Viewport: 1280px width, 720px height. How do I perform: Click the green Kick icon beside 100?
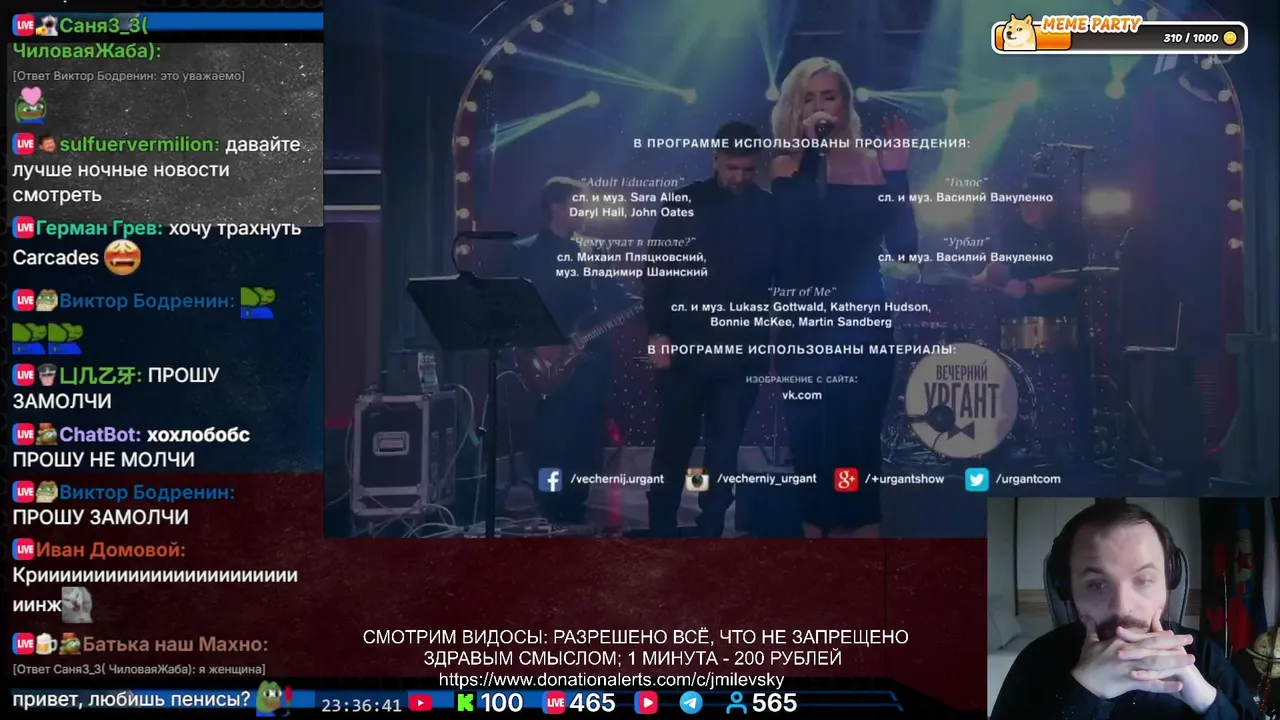tap(465, 703)
